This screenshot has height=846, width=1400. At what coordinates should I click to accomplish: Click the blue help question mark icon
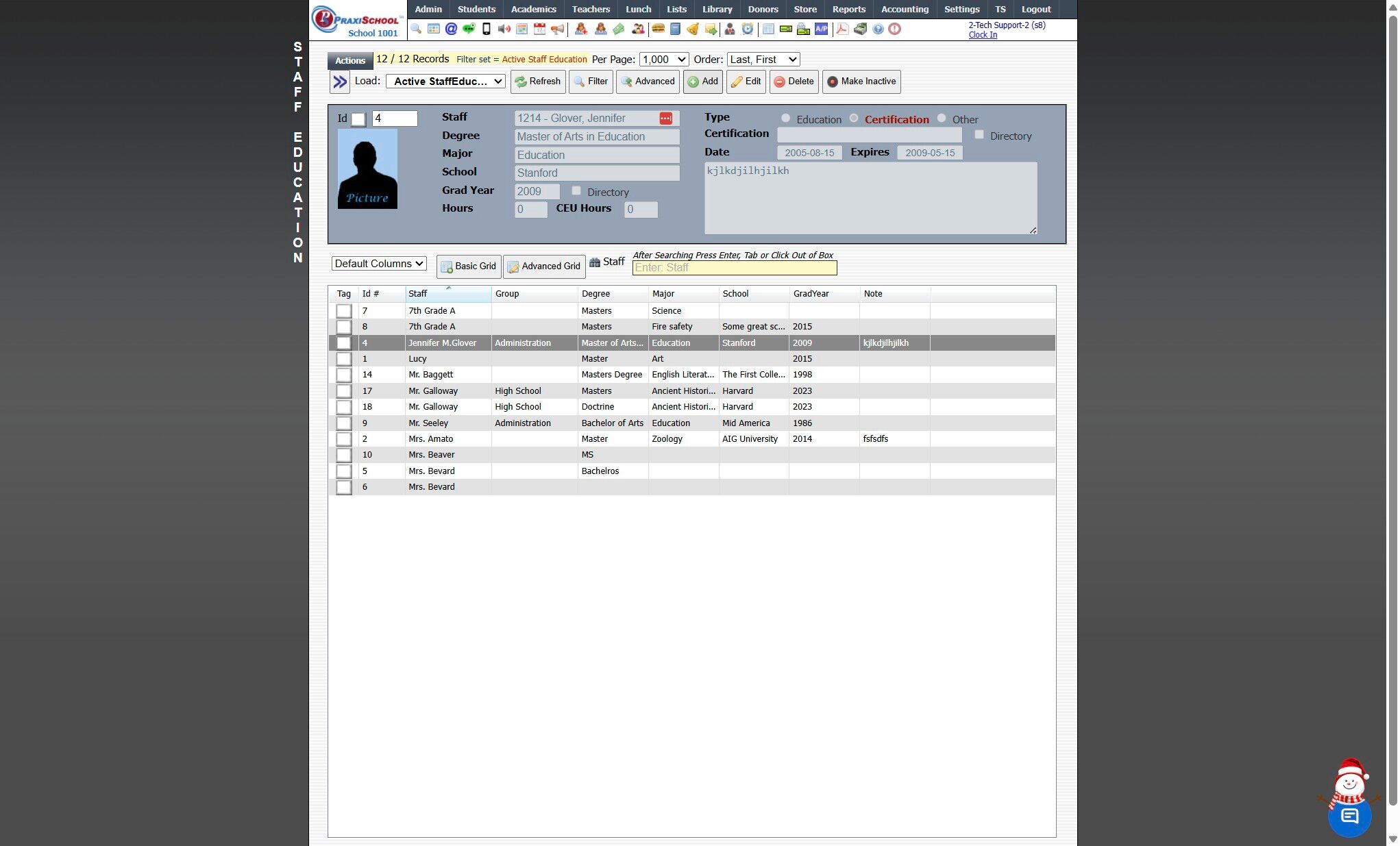click(878, 29)
